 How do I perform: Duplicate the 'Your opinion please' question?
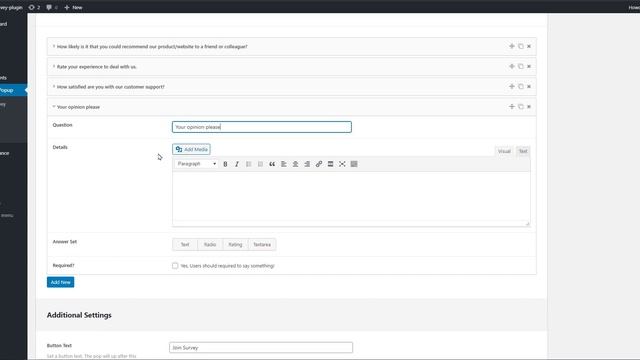[520, 107]
